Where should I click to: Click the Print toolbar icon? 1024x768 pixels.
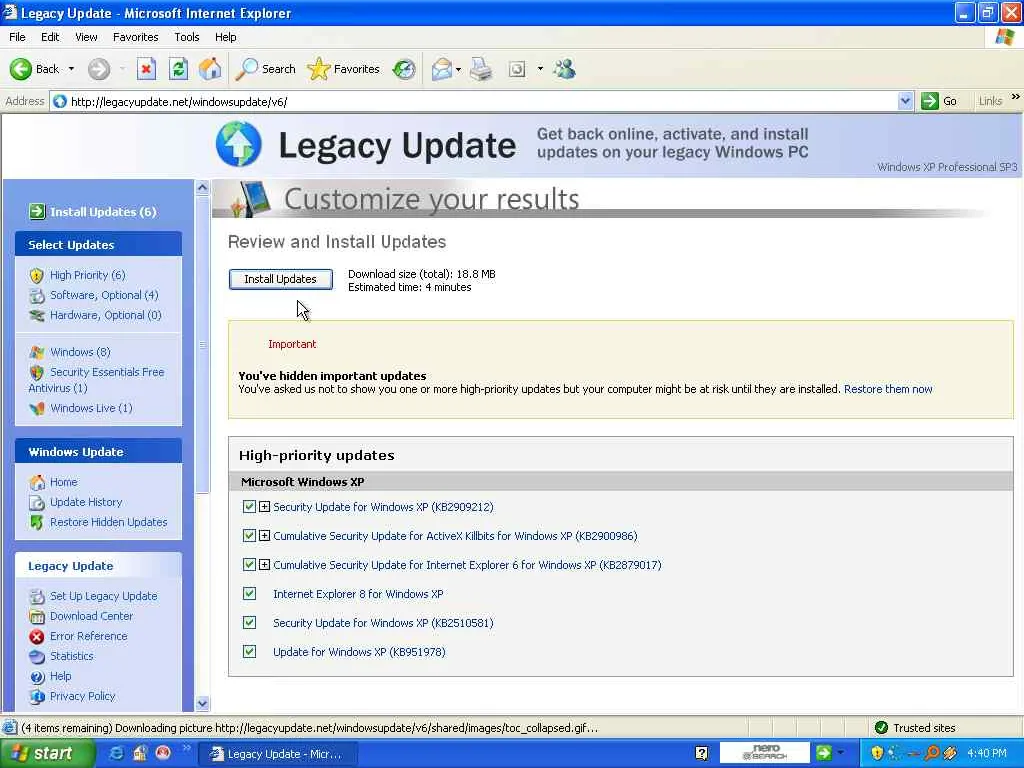pos(481,69)
